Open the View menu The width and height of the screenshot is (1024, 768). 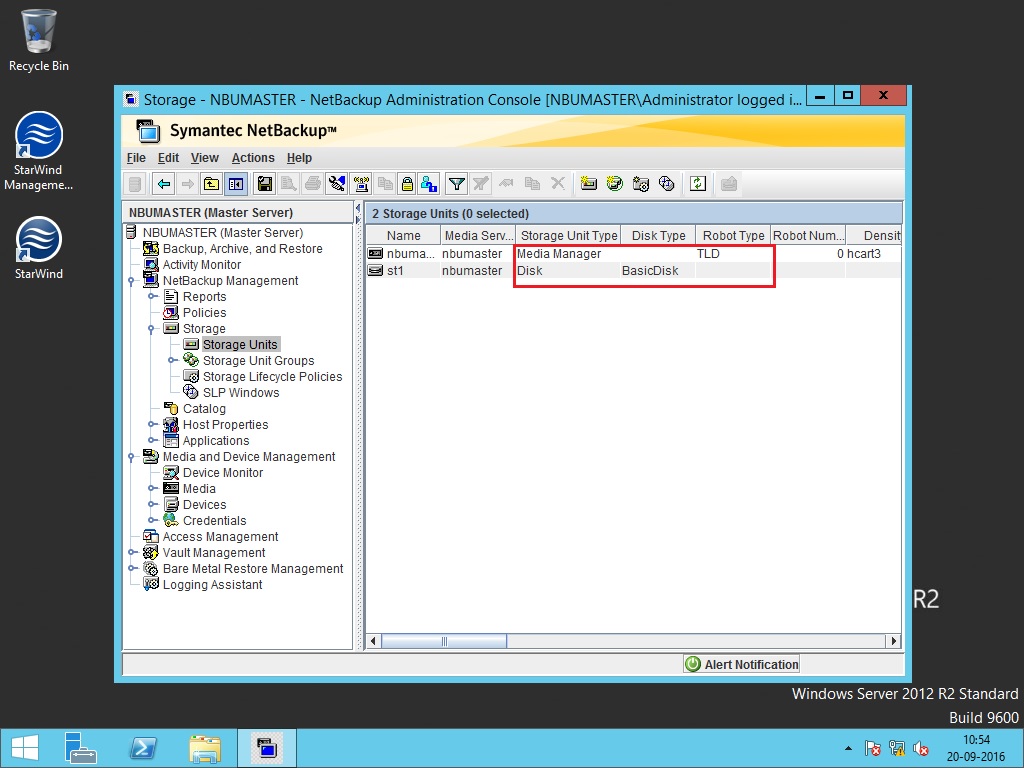pos(204,158)
